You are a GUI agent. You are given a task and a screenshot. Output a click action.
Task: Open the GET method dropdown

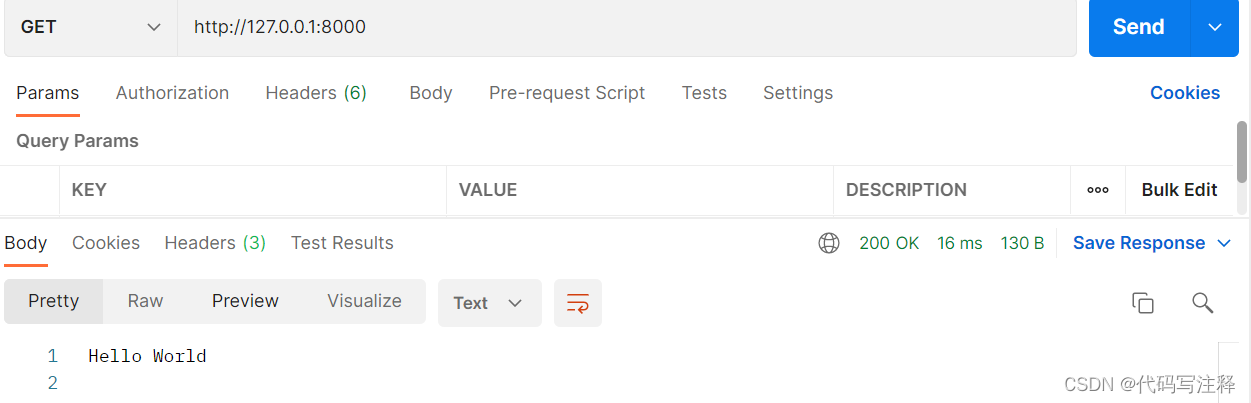90,27
